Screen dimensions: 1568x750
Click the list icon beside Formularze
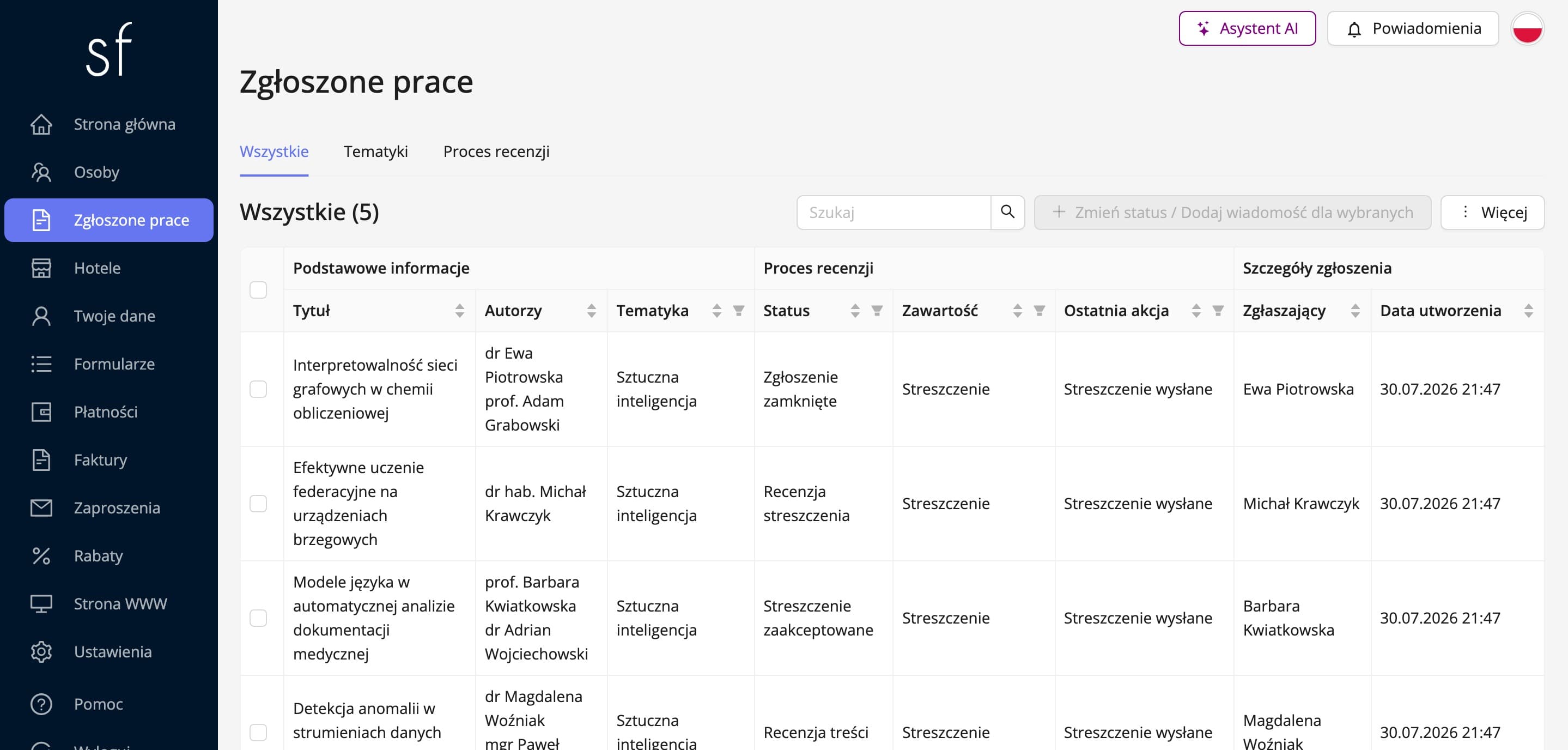[x=41, y=364]
